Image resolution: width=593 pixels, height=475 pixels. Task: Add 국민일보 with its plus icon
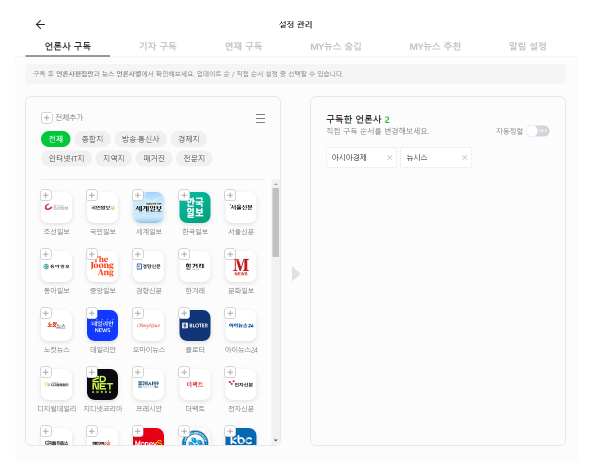(x=92, y=195)
